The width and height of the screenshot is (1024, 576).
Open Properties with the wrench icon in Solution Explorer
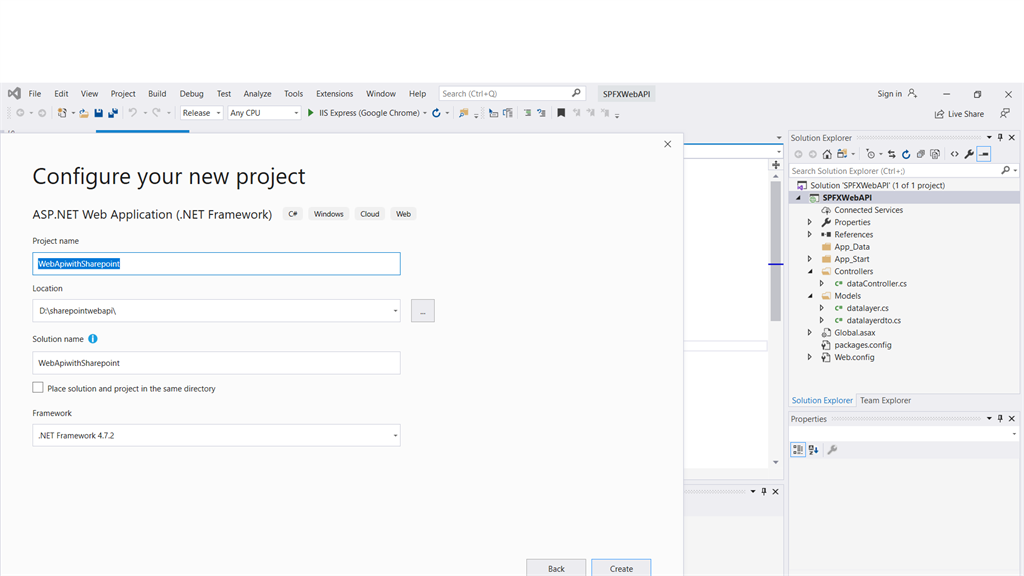pyautogui.click(x=969, y=153)
